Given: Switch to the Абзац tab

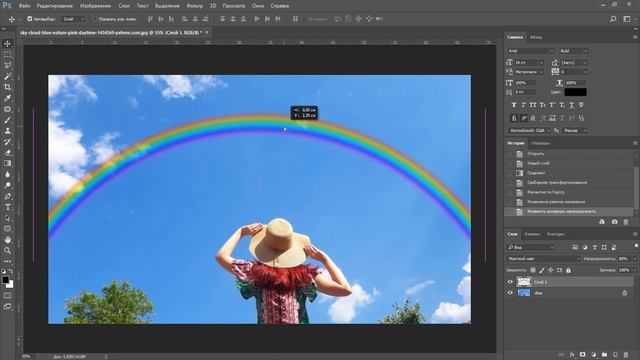Looking at the screenshot, I should [536, 37].
